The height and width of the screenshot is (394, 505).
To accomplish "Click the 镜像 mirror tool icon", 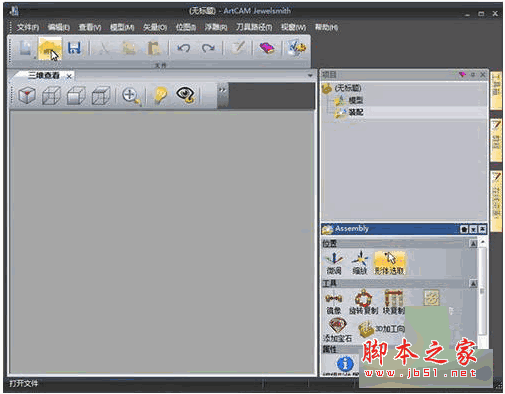I will click(x=334, y=302).
